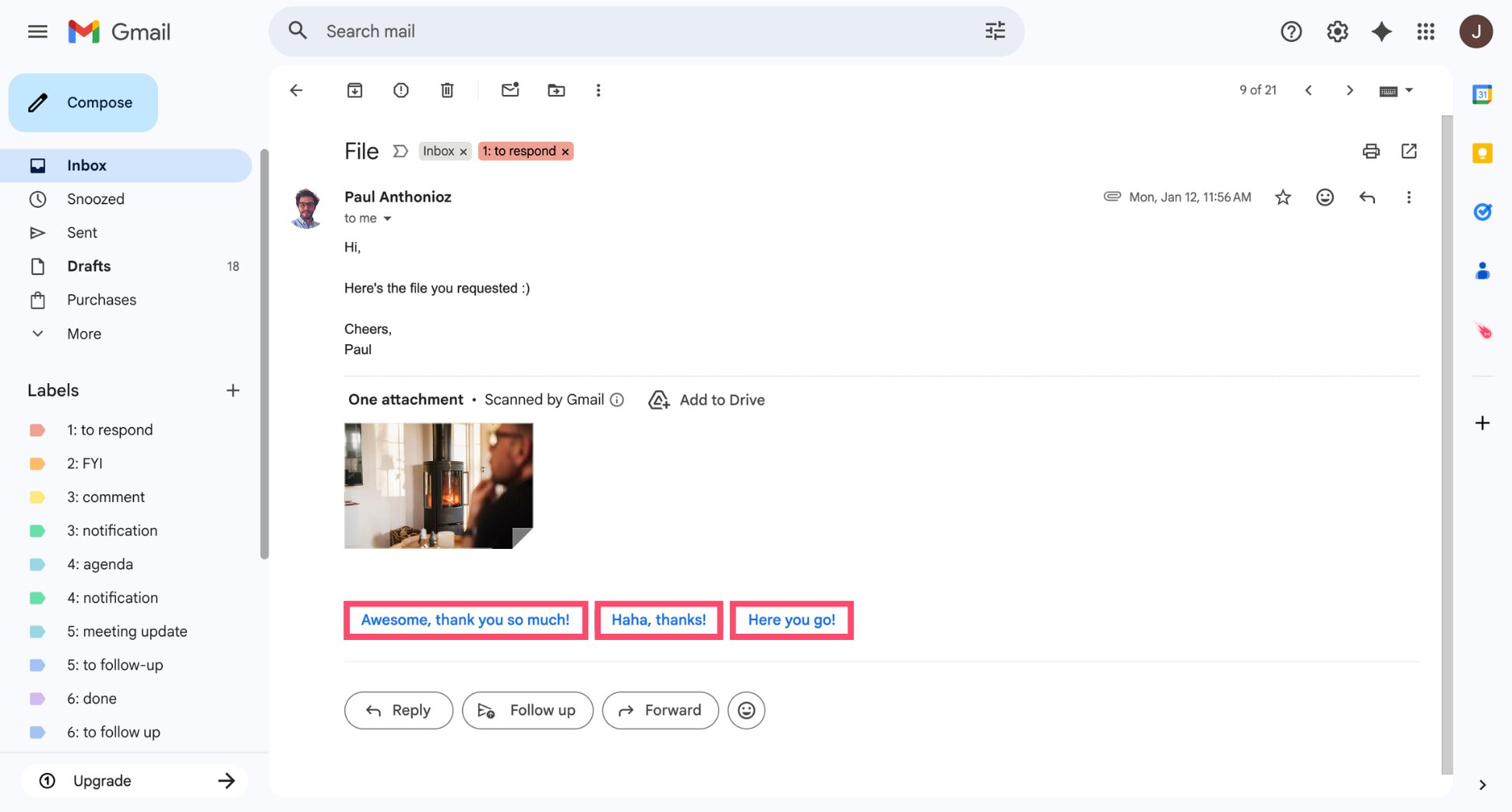The image size is (1512, 812).
Task: Add the attachment to Drive
Action: [x=706, y=399]
